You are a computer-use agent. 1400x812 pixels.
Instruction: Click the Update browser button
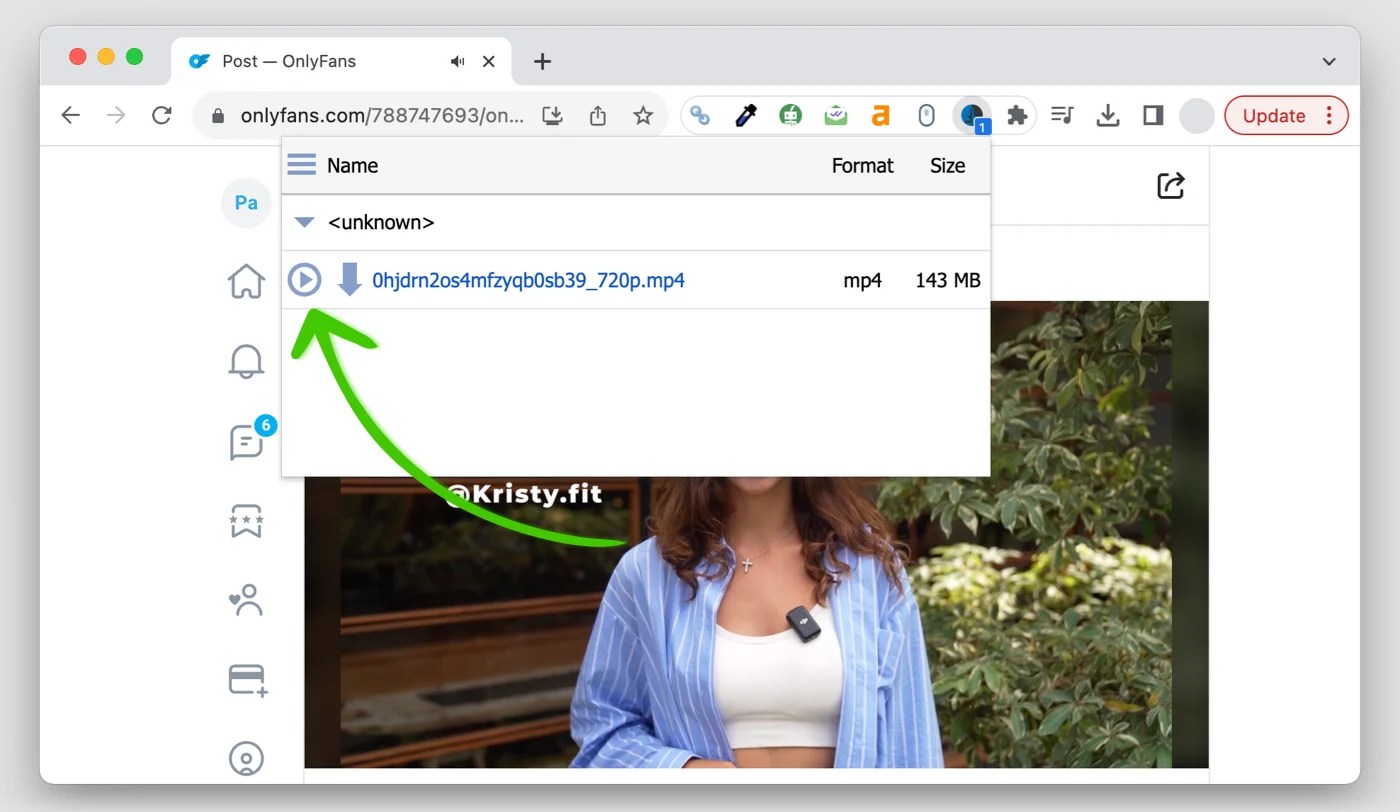coord(1273,115)
